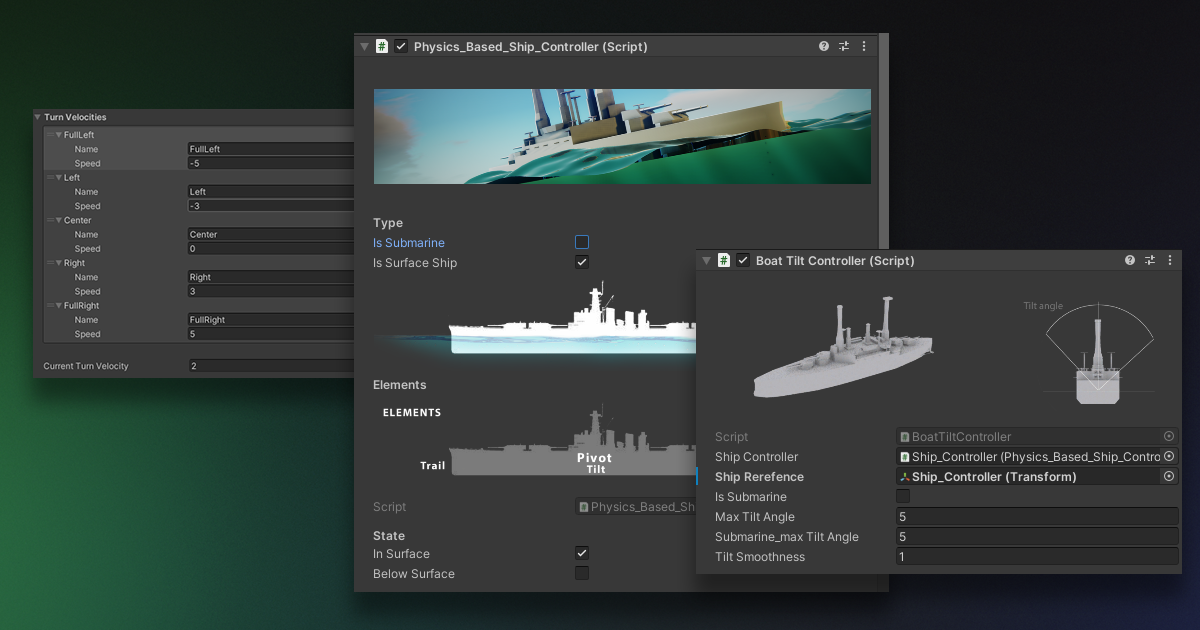Enable the Is Submarine checkbox
Screen dimensions: 1200x630
tap(581, 242)
